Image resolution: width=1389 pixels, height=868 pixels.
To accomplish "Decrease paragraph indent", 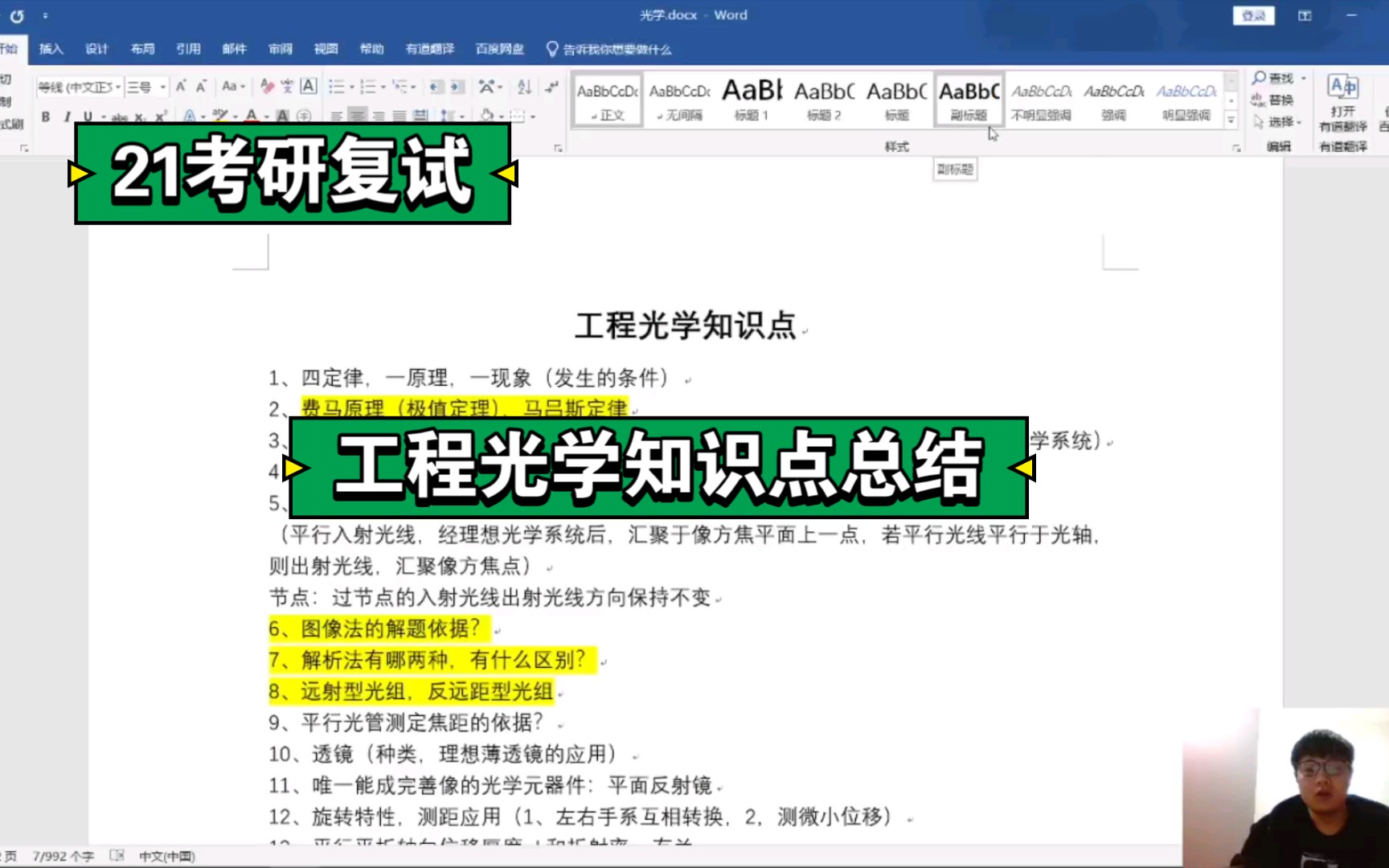I will tap(436, 87).
